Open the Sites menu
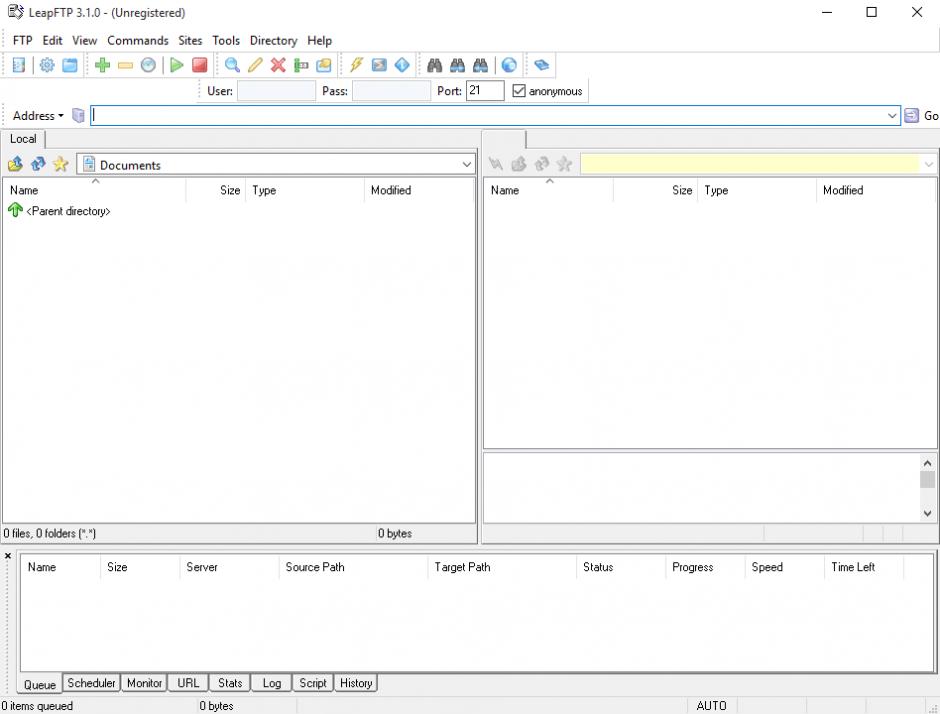940x714 pixels. (x=190, y=40)
